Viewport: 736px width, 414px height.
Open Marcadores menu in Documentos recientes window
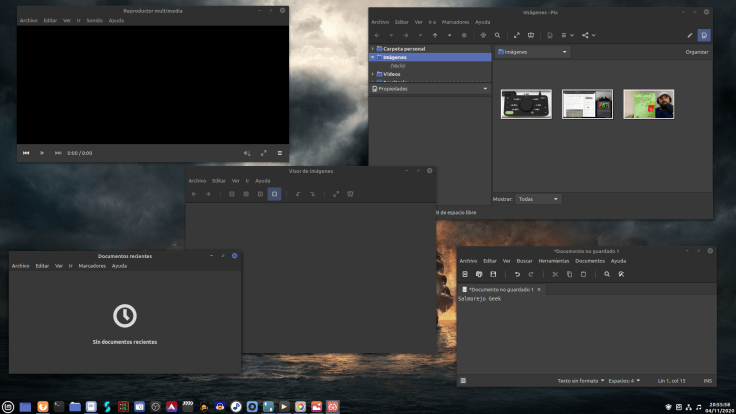point(92,266)
